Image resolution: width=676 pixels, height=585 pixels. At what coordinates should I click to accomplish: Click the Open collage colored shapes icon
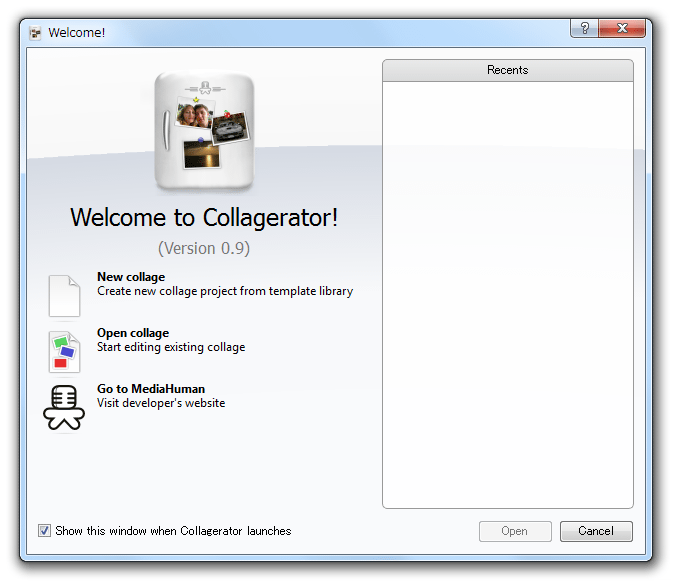[64, 352]
